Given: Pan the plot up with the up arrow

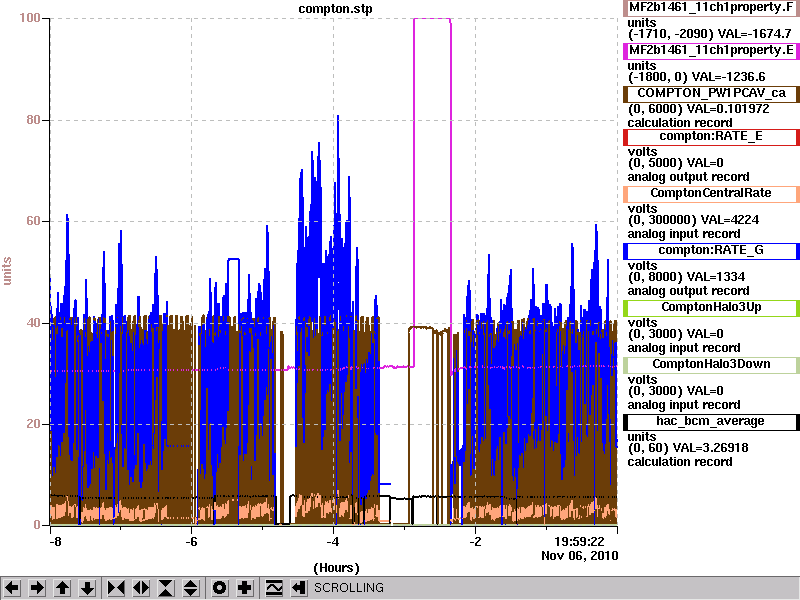Looking at the screenshot, I should [62, 588].
